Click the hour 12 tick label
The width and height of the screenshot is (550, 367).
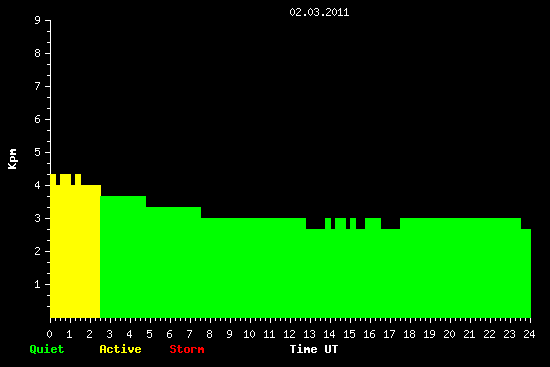pyautogui.click(x=289, y=334)
